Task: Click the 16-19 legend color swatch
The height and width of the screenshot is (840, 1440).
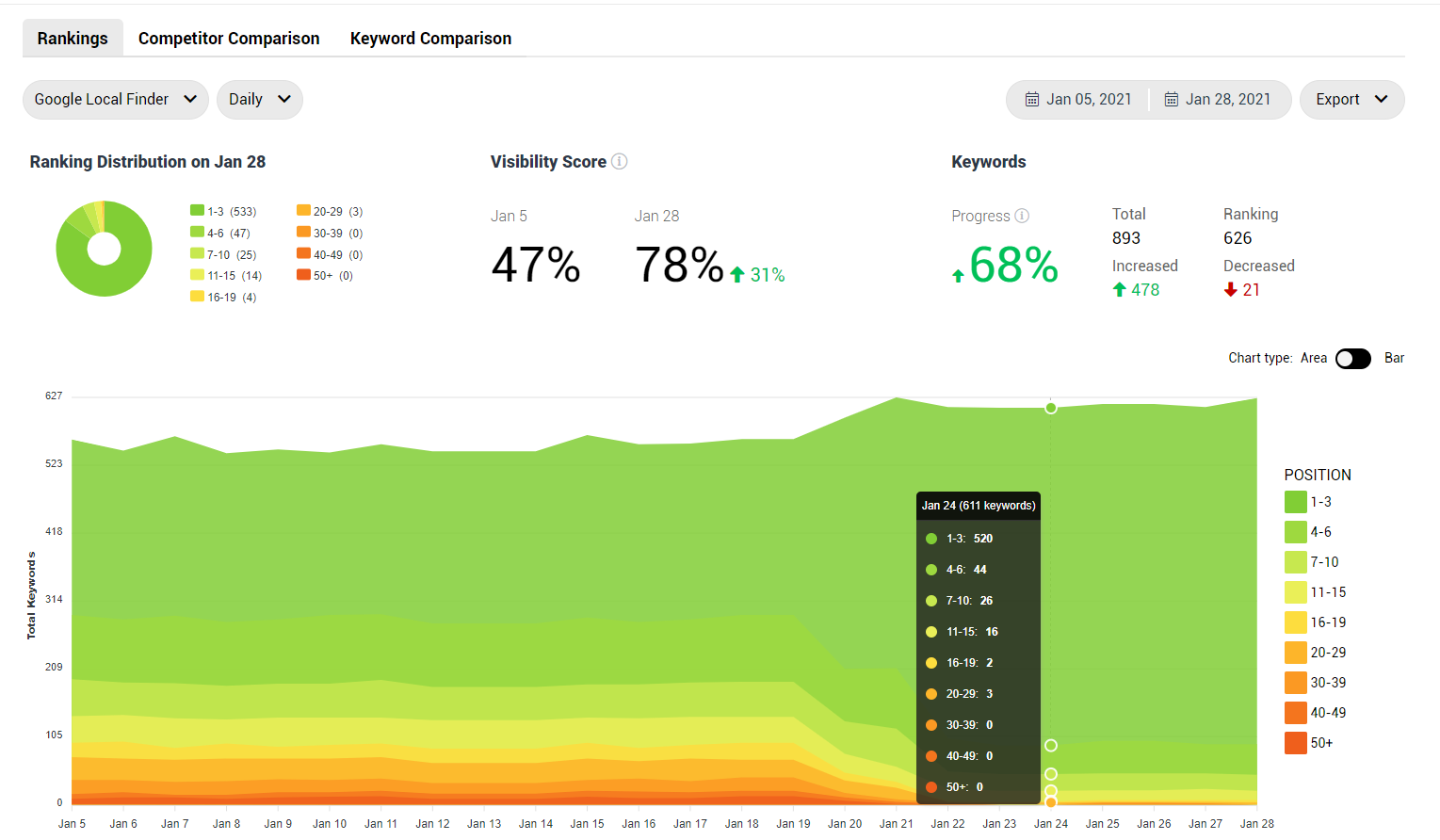Action: [x=1296, y=622]
